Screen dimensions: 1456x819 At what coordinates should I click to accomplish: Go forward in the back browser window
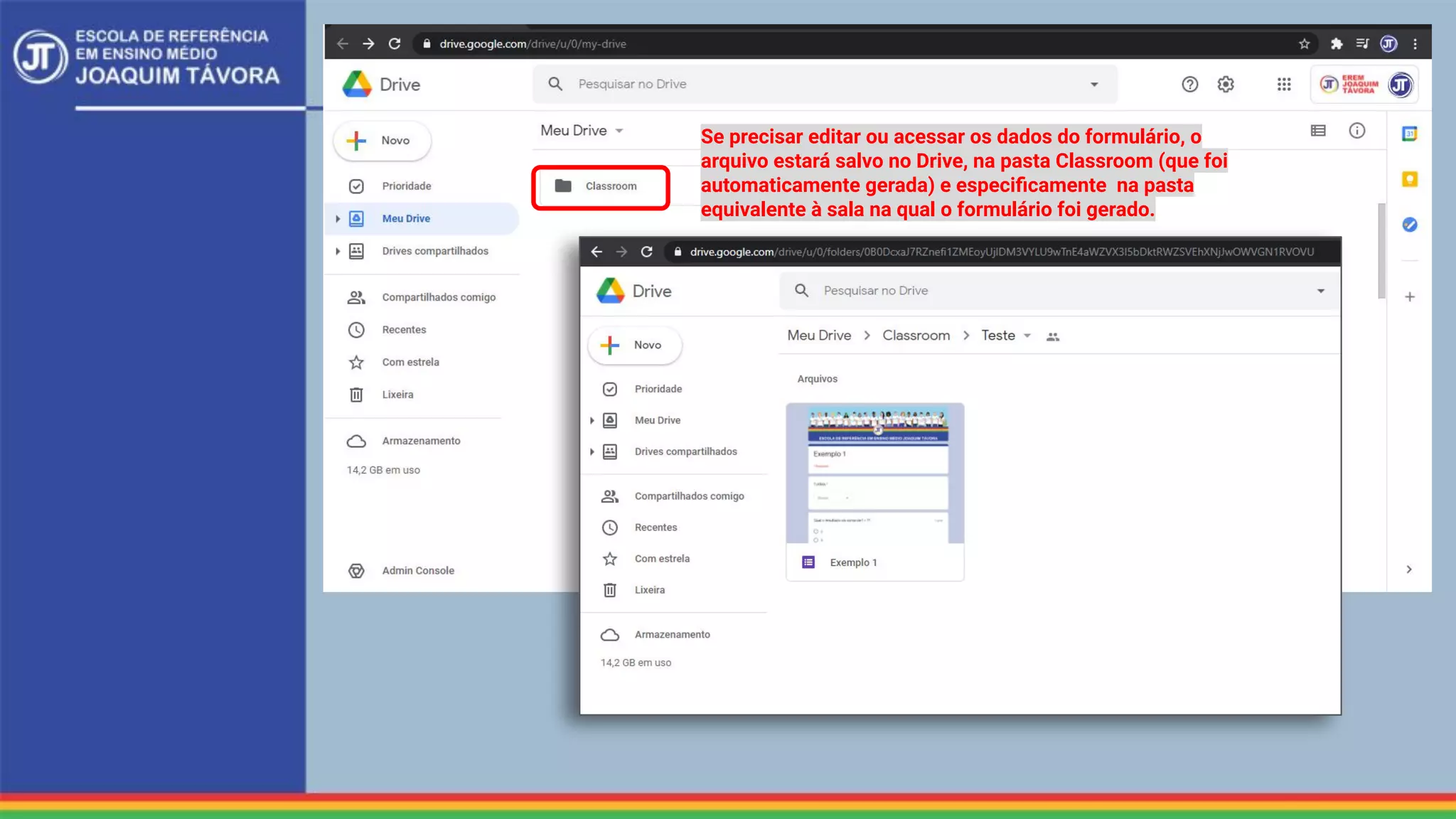coord(368,44)
